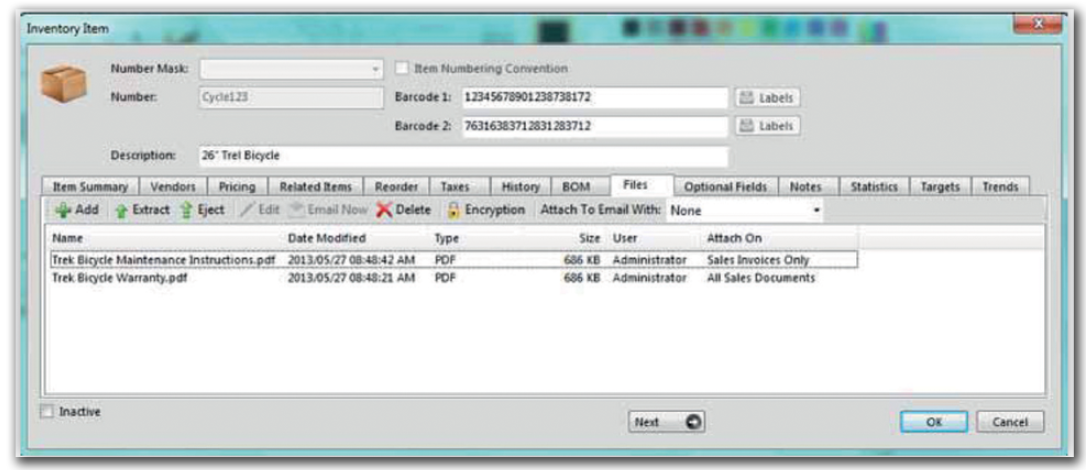This screenshot has height=470, width=1086.
Task: Expand the Number Mask dropdown
Action: (x=376, y=70)
